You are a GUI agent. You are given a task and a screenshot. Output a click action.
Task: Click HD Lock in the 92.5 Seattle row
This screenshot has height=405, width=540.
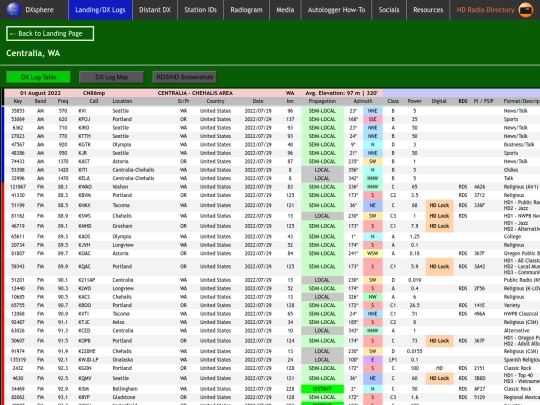point(439,378)
